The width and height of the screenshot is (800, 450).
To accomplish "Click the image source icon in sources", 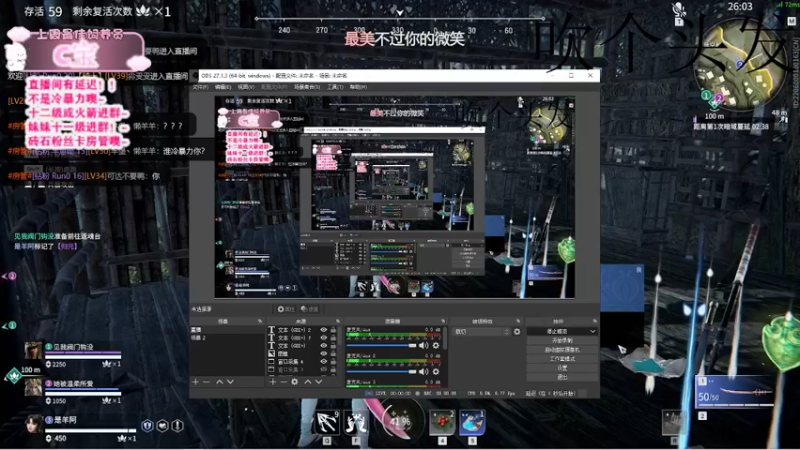I will 271,353.
